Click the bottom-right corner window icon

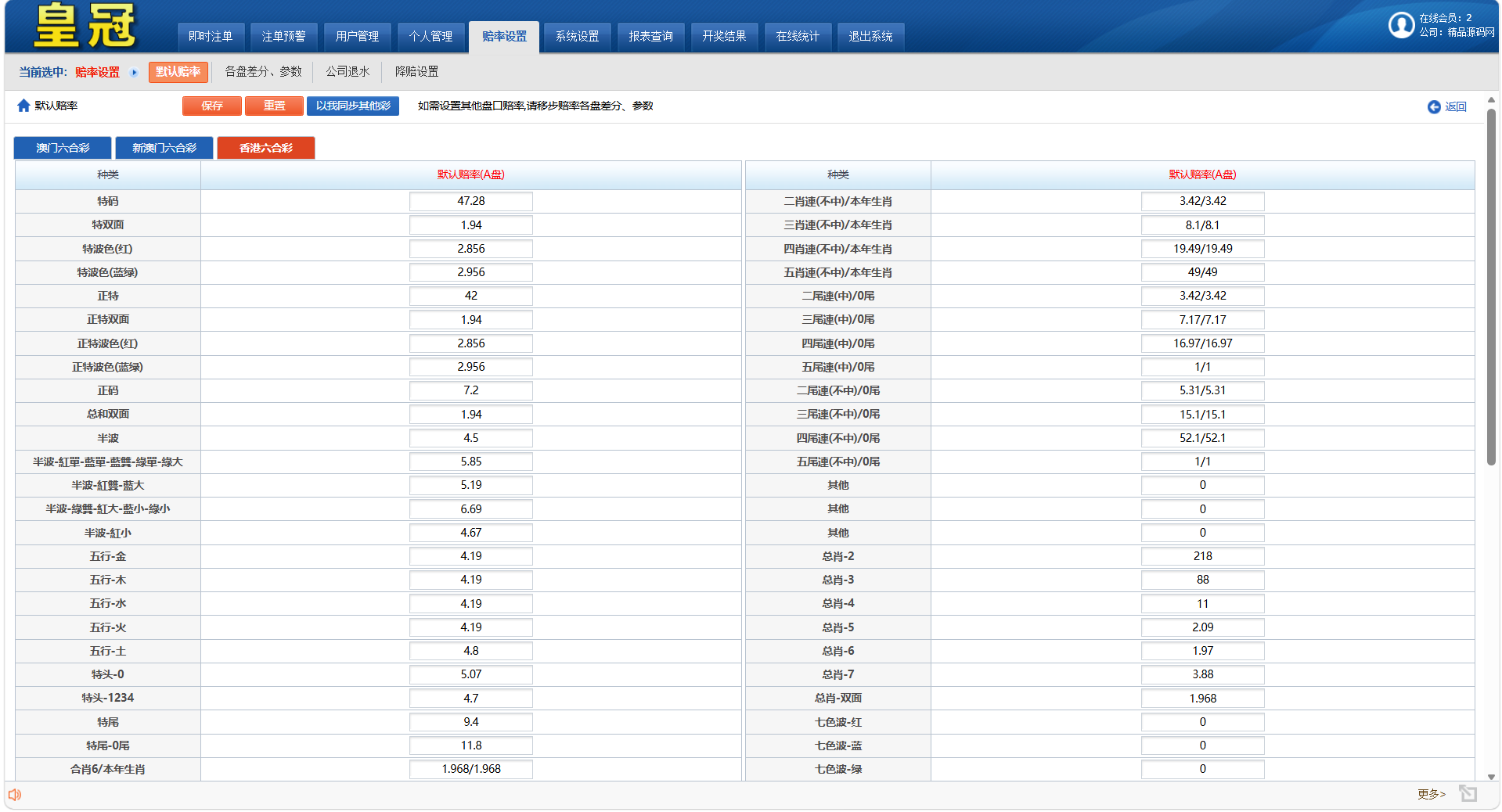click(1468, 794)
